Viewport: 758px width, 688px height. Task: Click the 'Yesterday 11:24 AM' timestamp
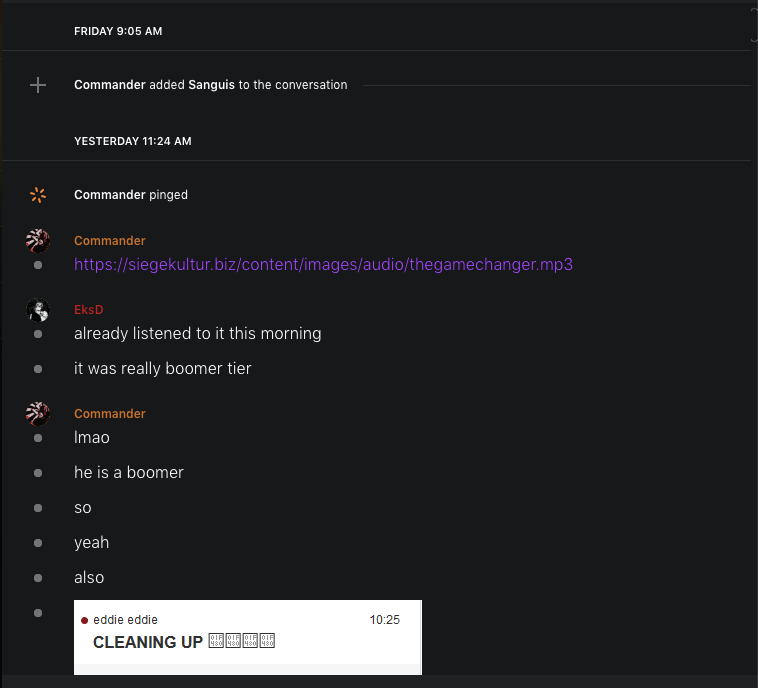click(x=132, y=141)
